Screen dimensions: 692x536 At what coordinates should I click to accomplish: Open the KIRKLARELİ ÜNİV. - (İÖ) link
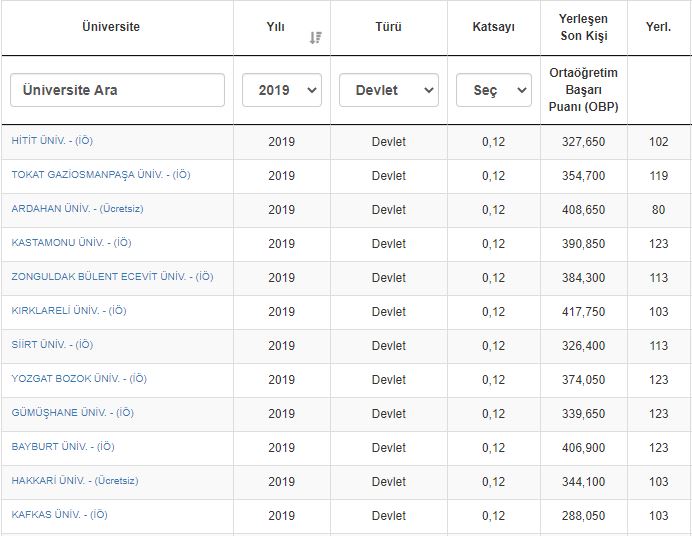[69, 311]
